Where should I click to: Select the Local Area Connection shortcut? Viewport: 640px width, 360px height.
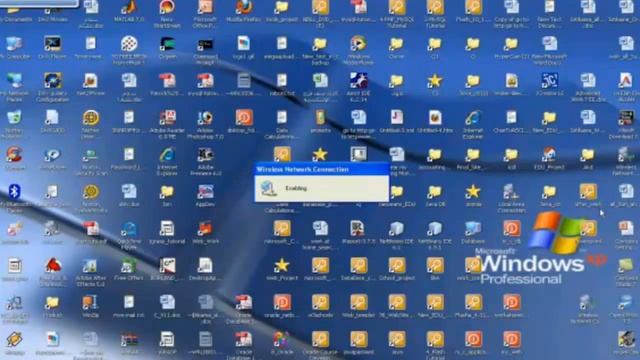[511, 192]
